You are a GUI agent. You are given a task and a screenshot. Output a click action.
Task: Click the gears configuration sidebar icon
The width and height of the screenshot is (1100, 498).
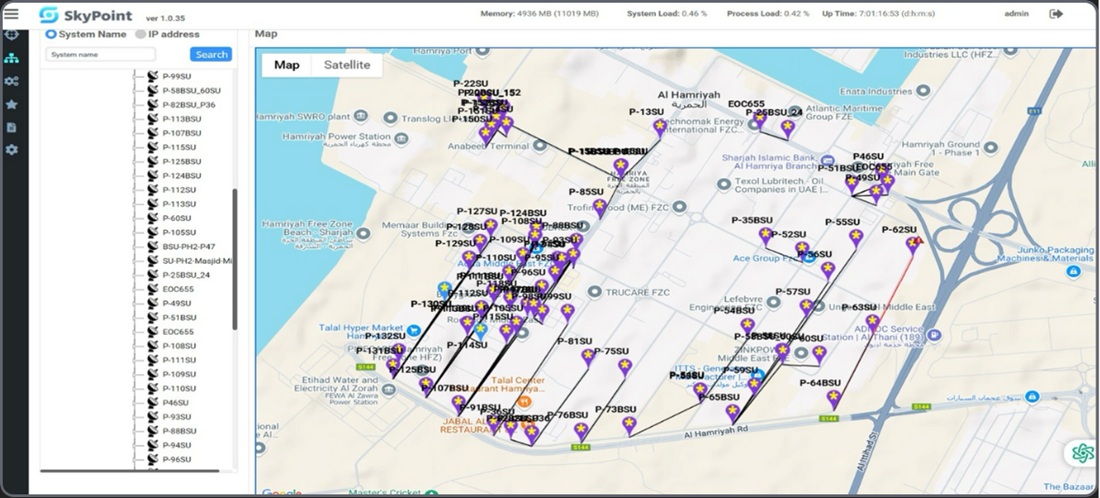click(x=11, y=81)
